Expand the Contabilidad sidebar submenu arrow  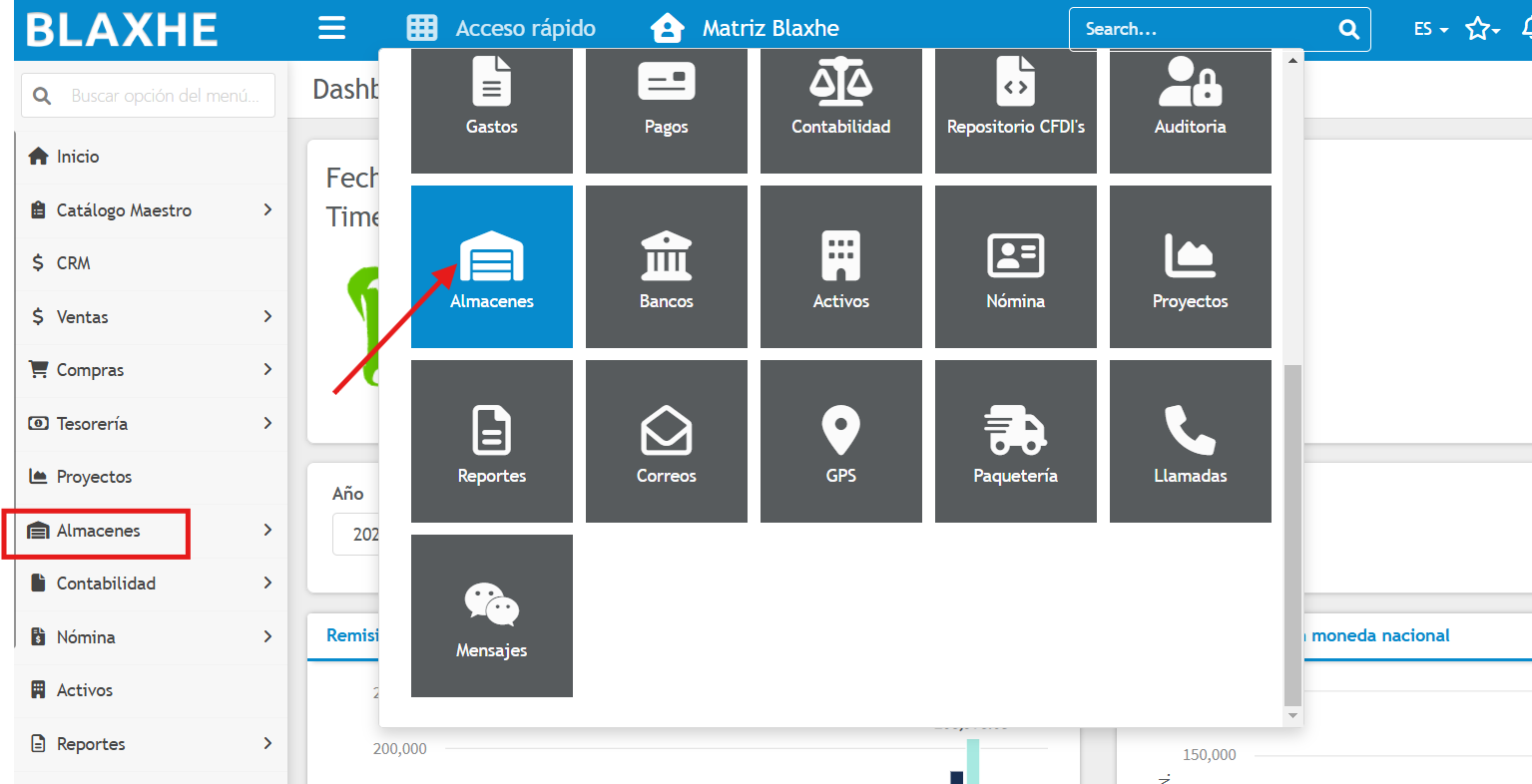pos(267,583)
